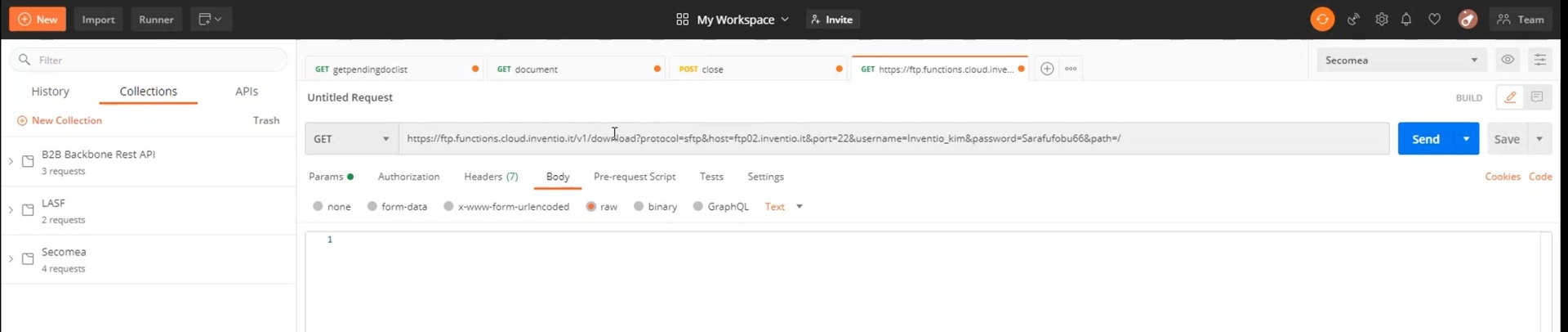Click the orange sync status icon
The image size is (1568, 332).
point(1322,19)
